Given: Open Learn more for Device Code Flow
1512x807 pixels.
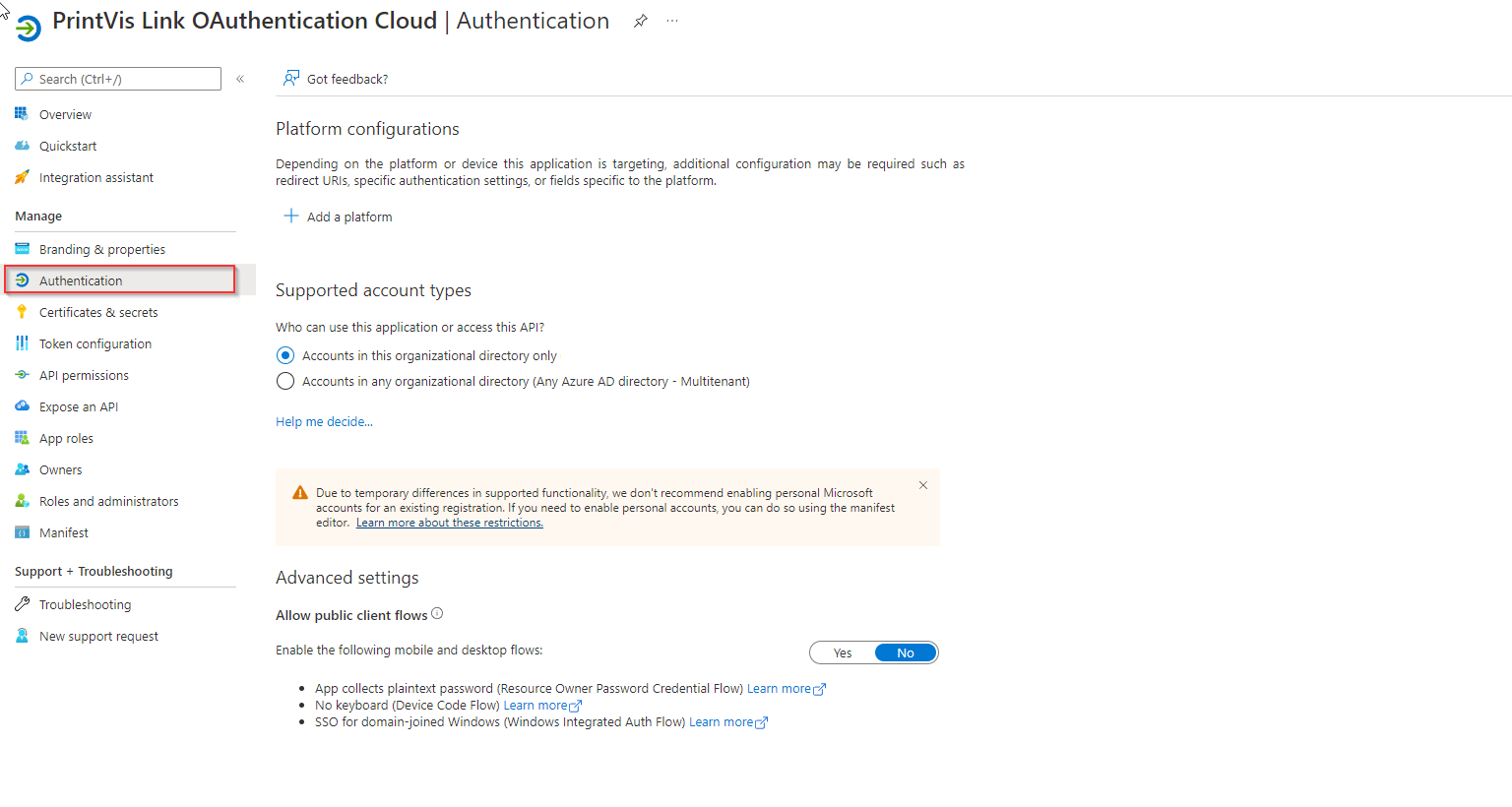Looking at the screenshot, I should pos(536,706).
